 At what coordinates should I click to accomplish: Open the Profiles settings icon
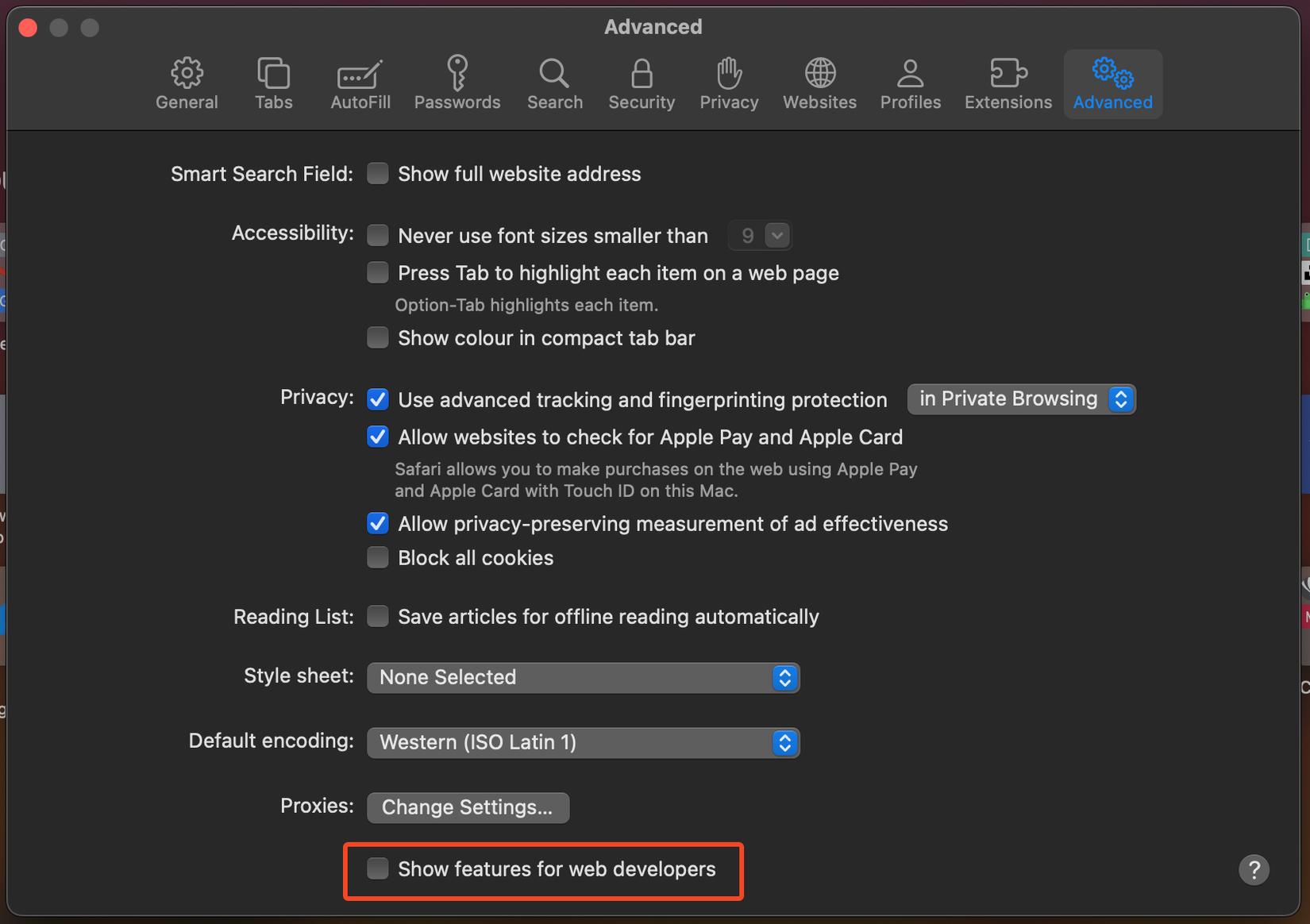(x=910, y=83)
